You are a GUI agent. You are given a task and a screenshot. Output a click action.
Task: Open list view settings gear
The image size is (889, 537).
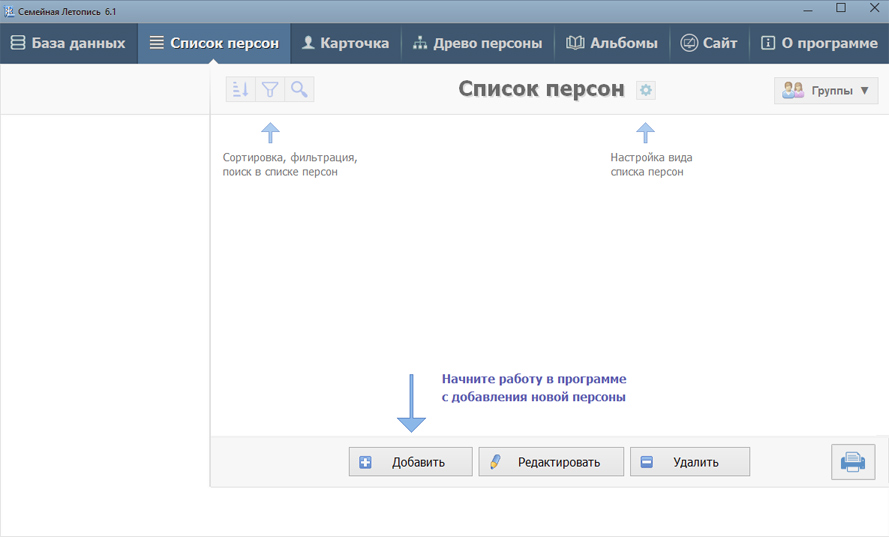tap(646, 90)
